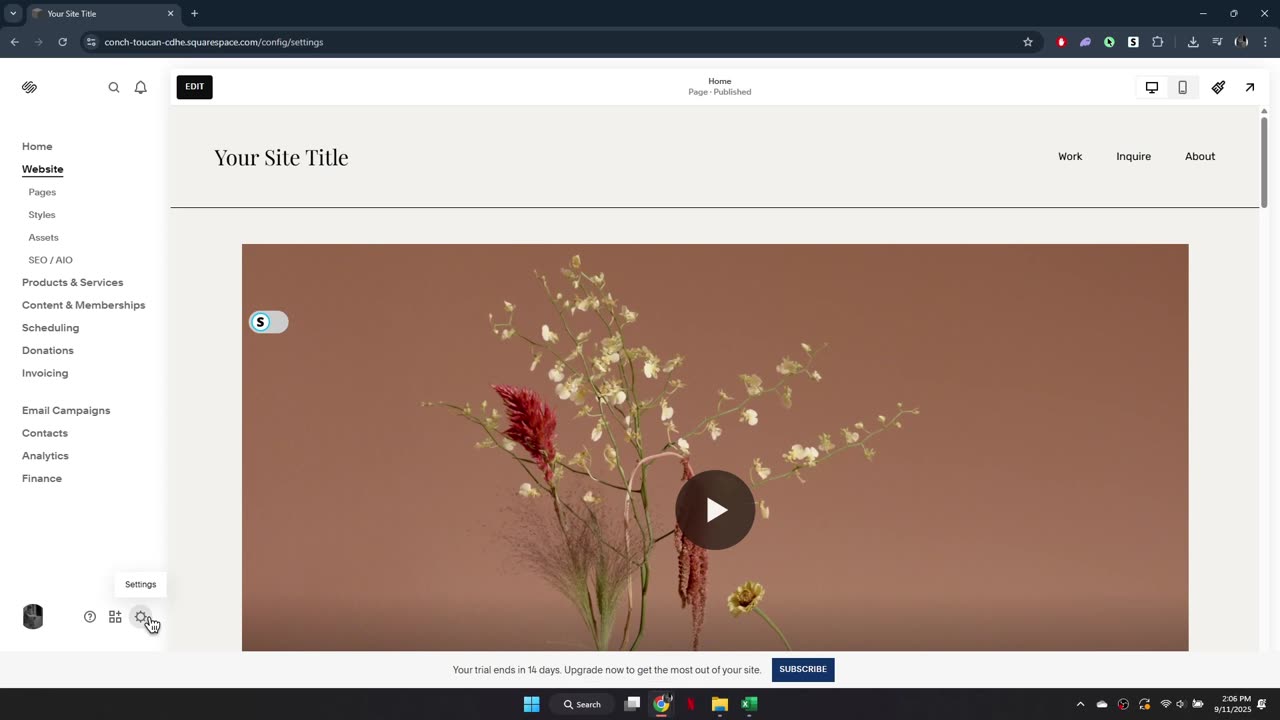The width and height of the screenshot is (1280, 720).
Task: Click the account avatar in sidebar
Action: pyautogui.click(x=33, y=617)
